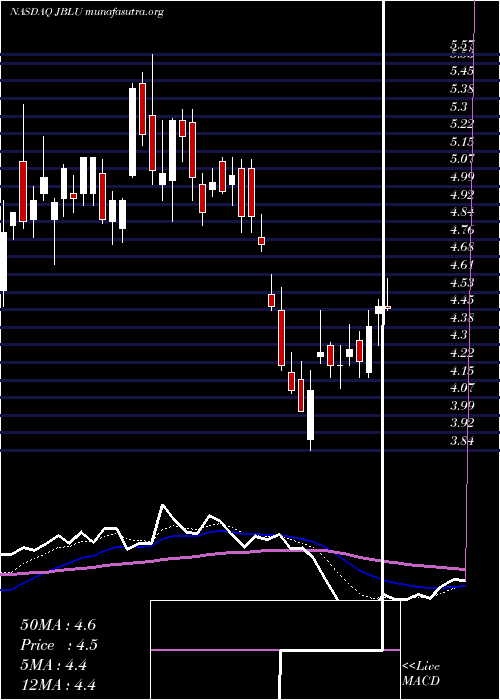
Task: Click the 50MA : 4.6 readout
Action: pyautogui.click(x=58, y=625)
